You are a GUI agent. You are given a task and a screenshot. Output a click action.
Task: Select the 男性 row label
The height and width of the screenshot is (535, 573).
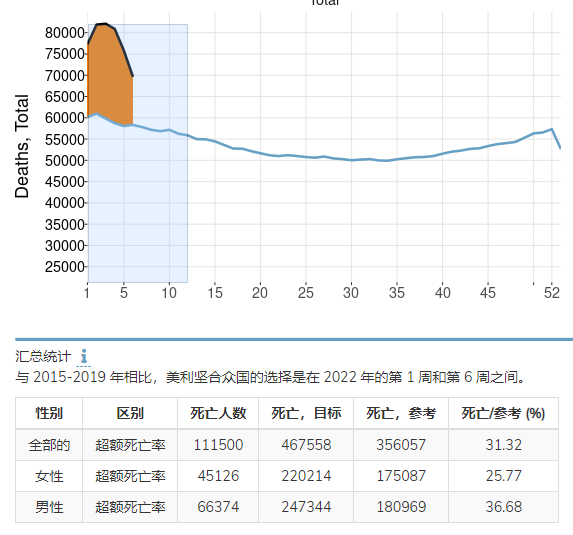(x=49, y=507)
